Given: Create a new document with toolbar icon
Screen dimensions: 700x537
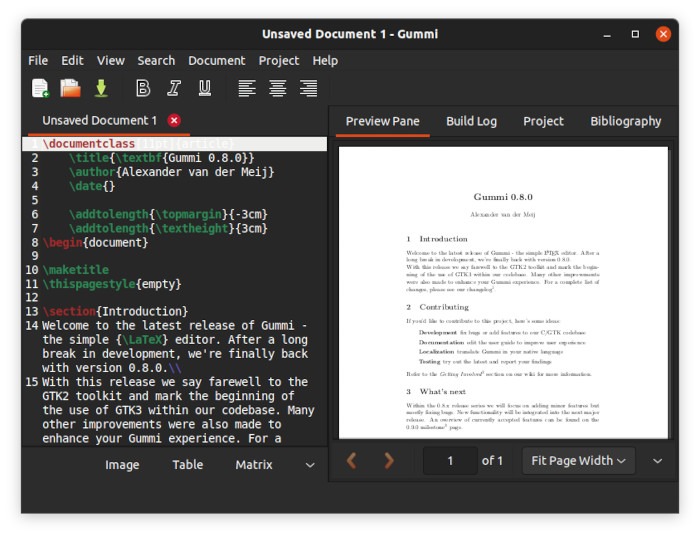Looking at the screenshot, I should [40, 88].
